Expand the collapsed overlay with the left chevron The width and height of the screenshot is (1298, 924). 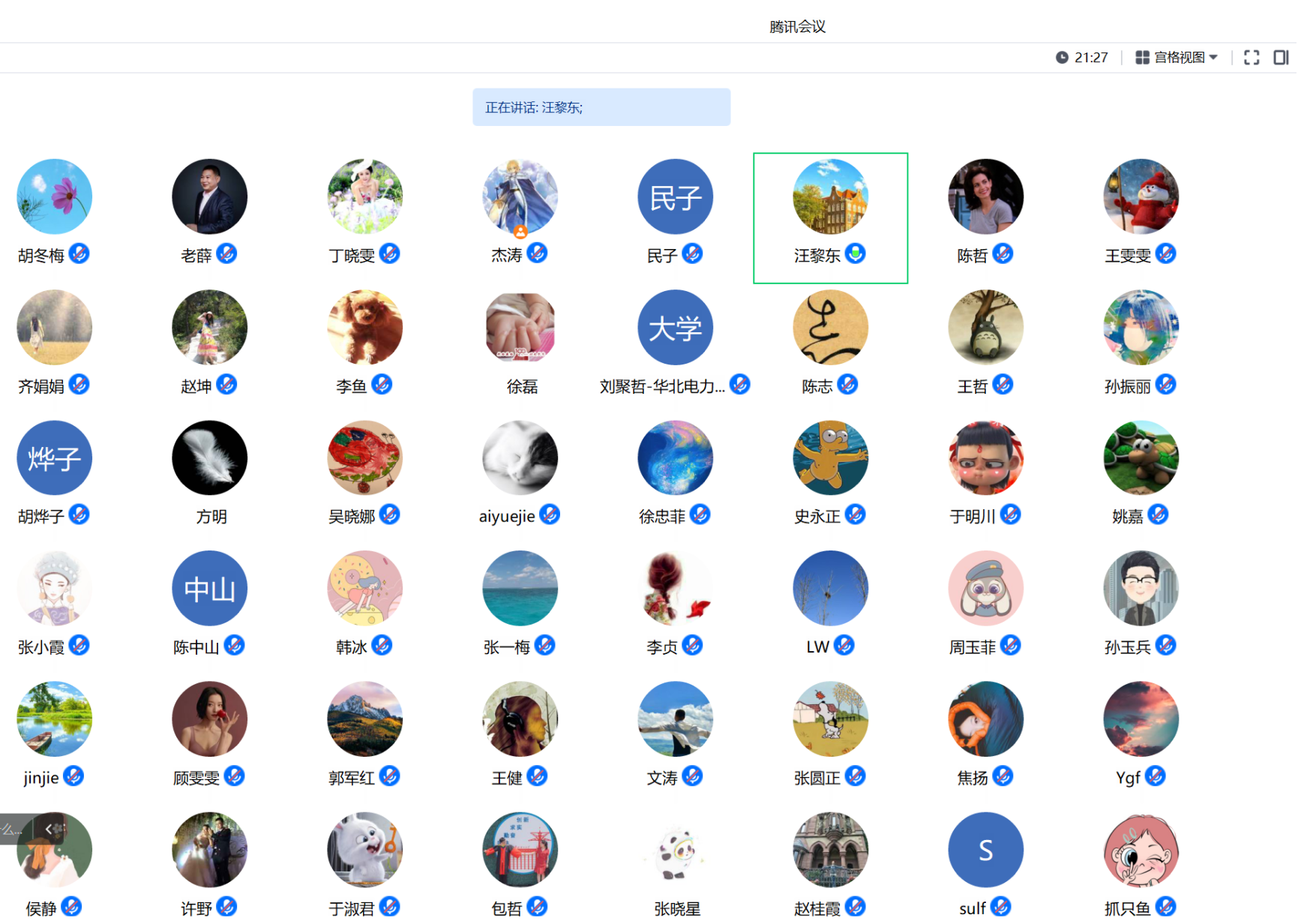click(x=49, y=829)
